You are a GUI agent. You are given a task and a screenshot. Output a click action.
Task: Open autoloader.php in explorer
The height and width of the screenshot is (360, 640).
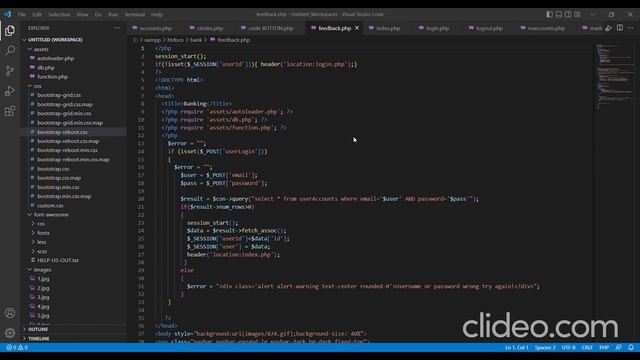point(73,58)
